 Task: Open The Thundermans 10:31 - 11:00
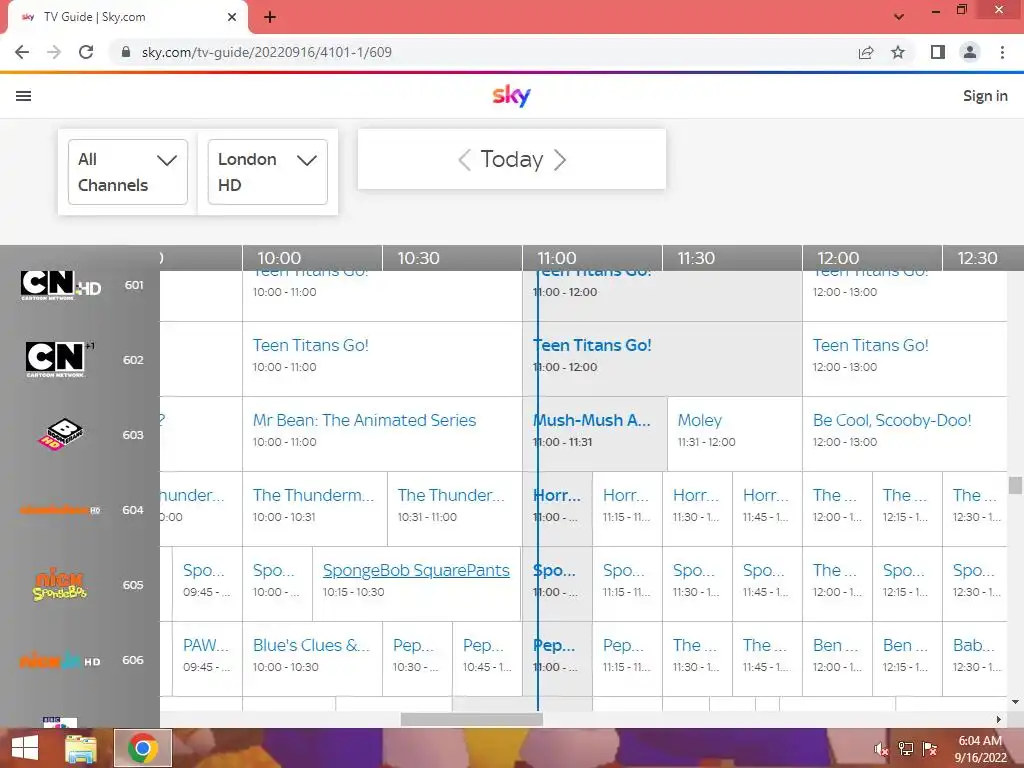pos(455,509)
